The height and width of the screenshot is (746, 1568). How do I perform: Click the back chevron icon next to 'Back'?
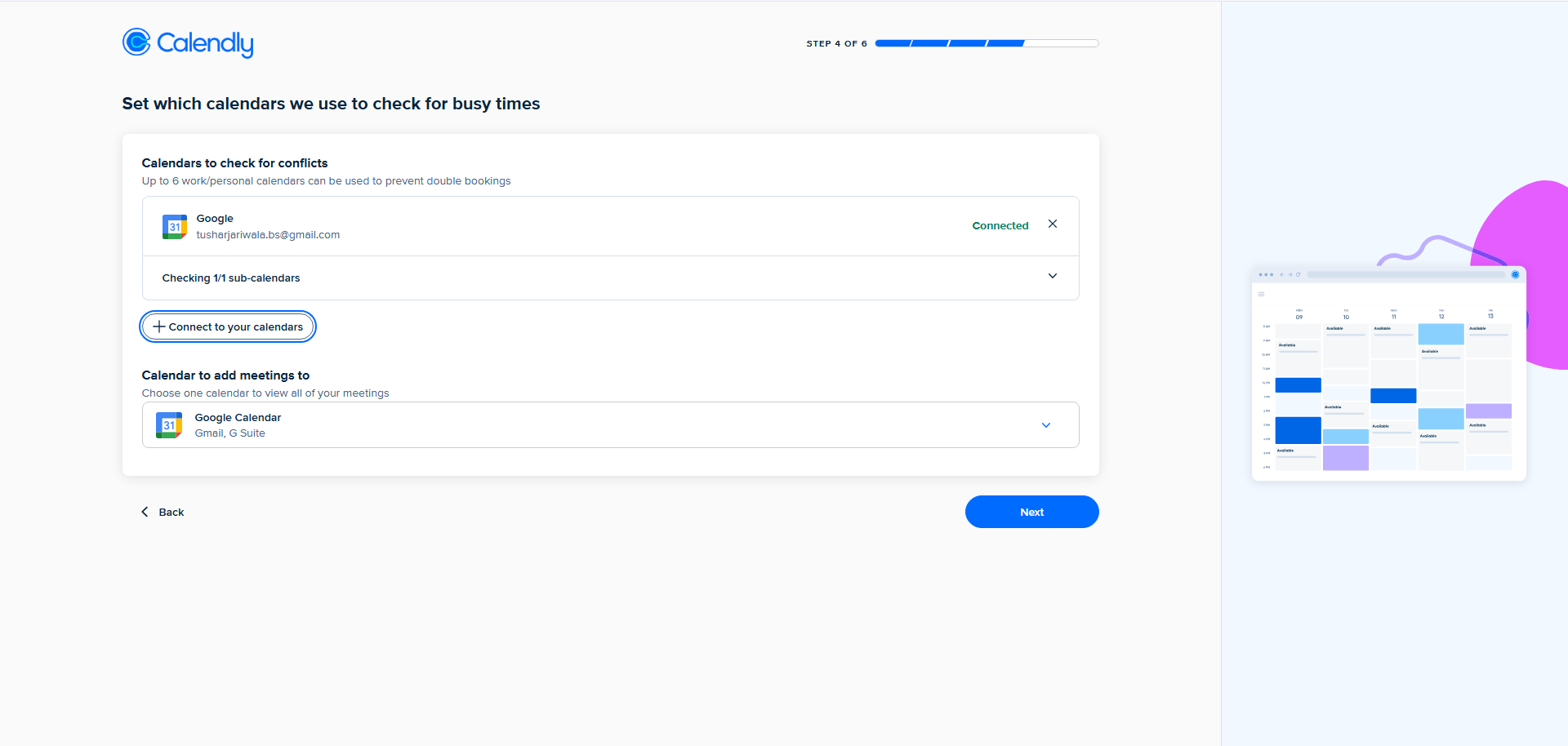click(145, 512)
